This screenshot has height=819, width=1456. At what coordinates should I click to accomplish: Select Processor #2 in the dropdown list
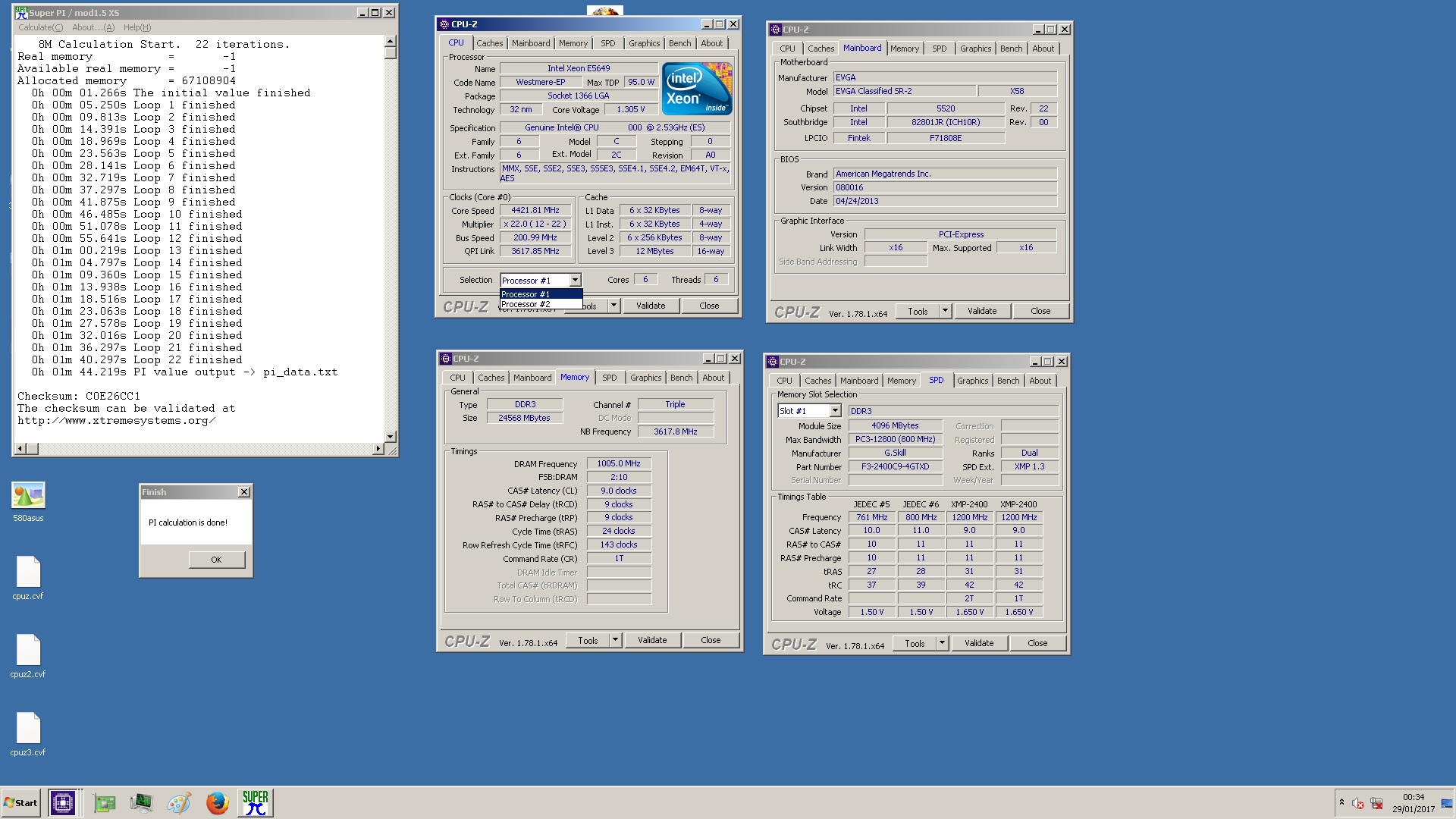coord(541,304)
